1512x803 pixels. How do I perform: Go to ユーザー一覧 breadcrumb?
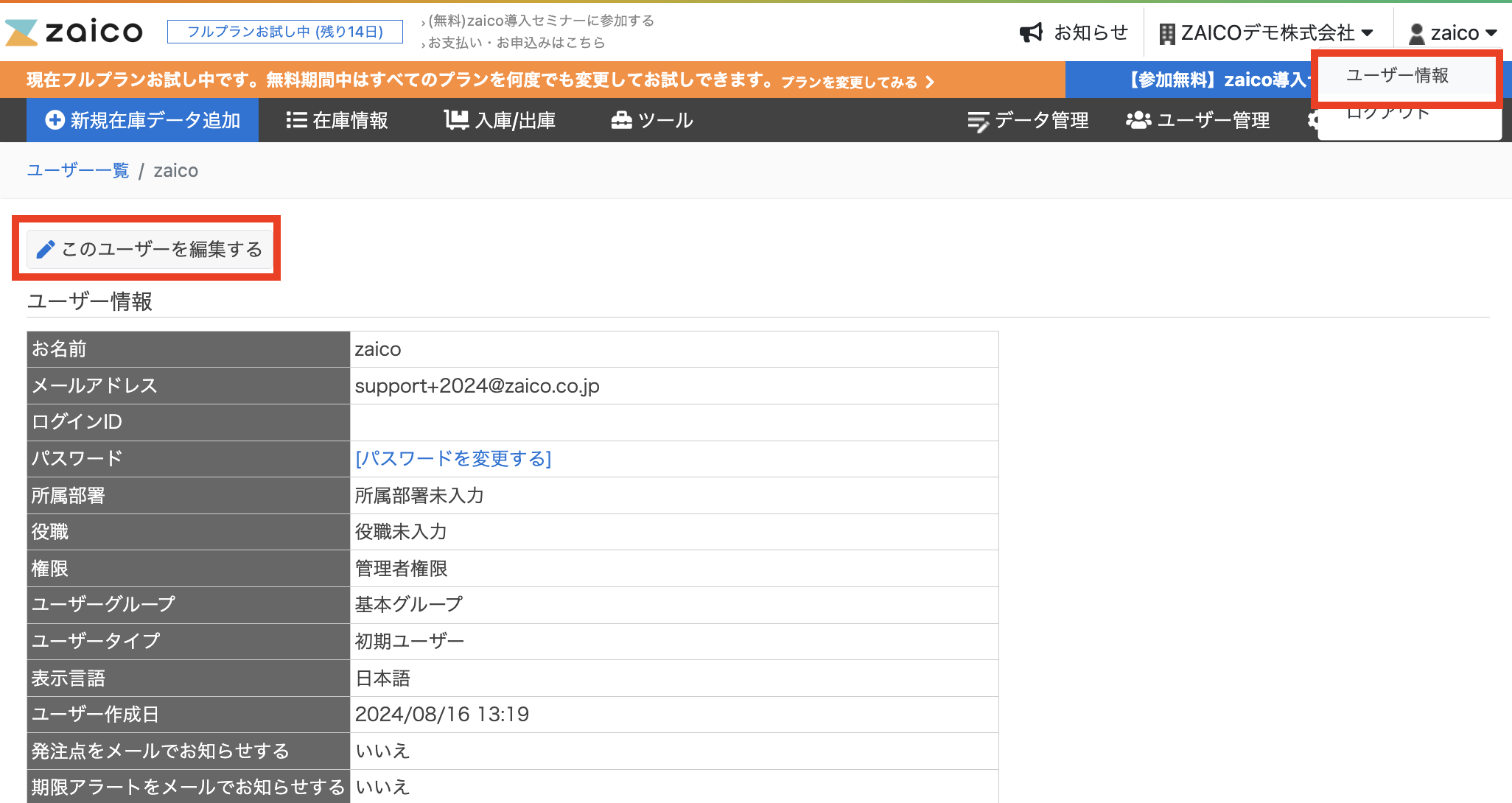click(x=78, y=170)
